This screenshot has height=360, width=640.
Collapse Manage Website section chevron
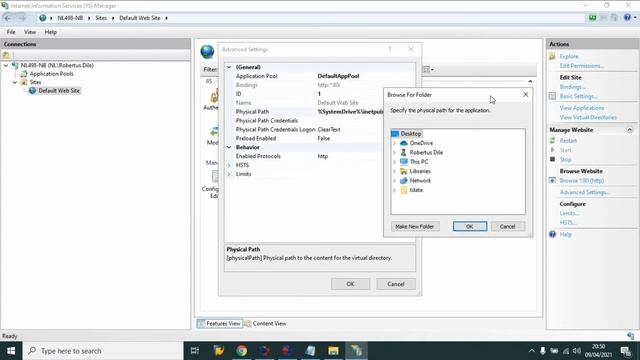[629, 130]
